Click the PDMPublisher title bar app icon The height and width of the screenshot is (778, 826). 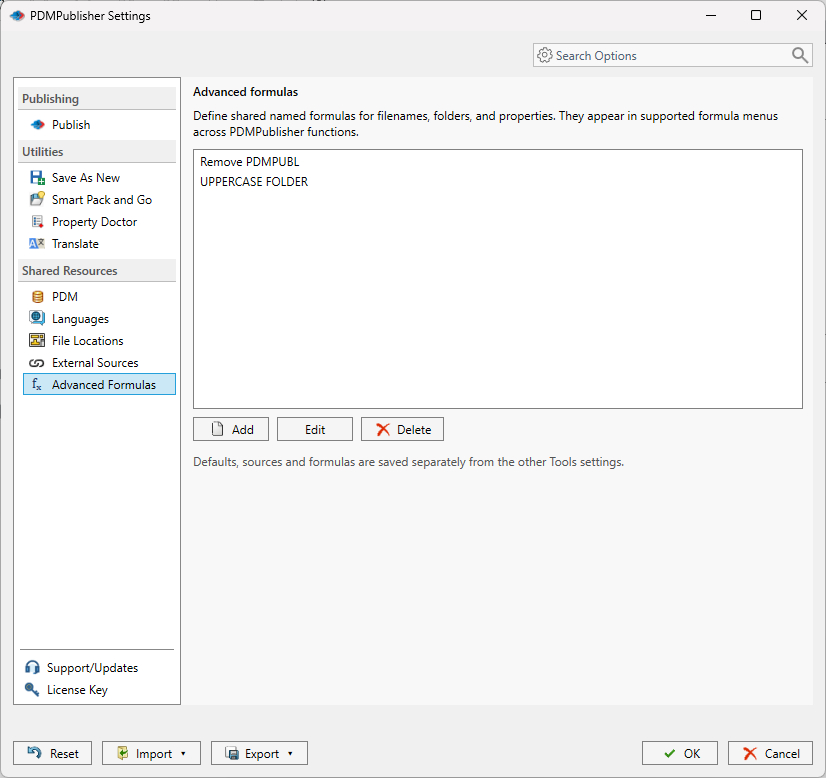[17, 16]
